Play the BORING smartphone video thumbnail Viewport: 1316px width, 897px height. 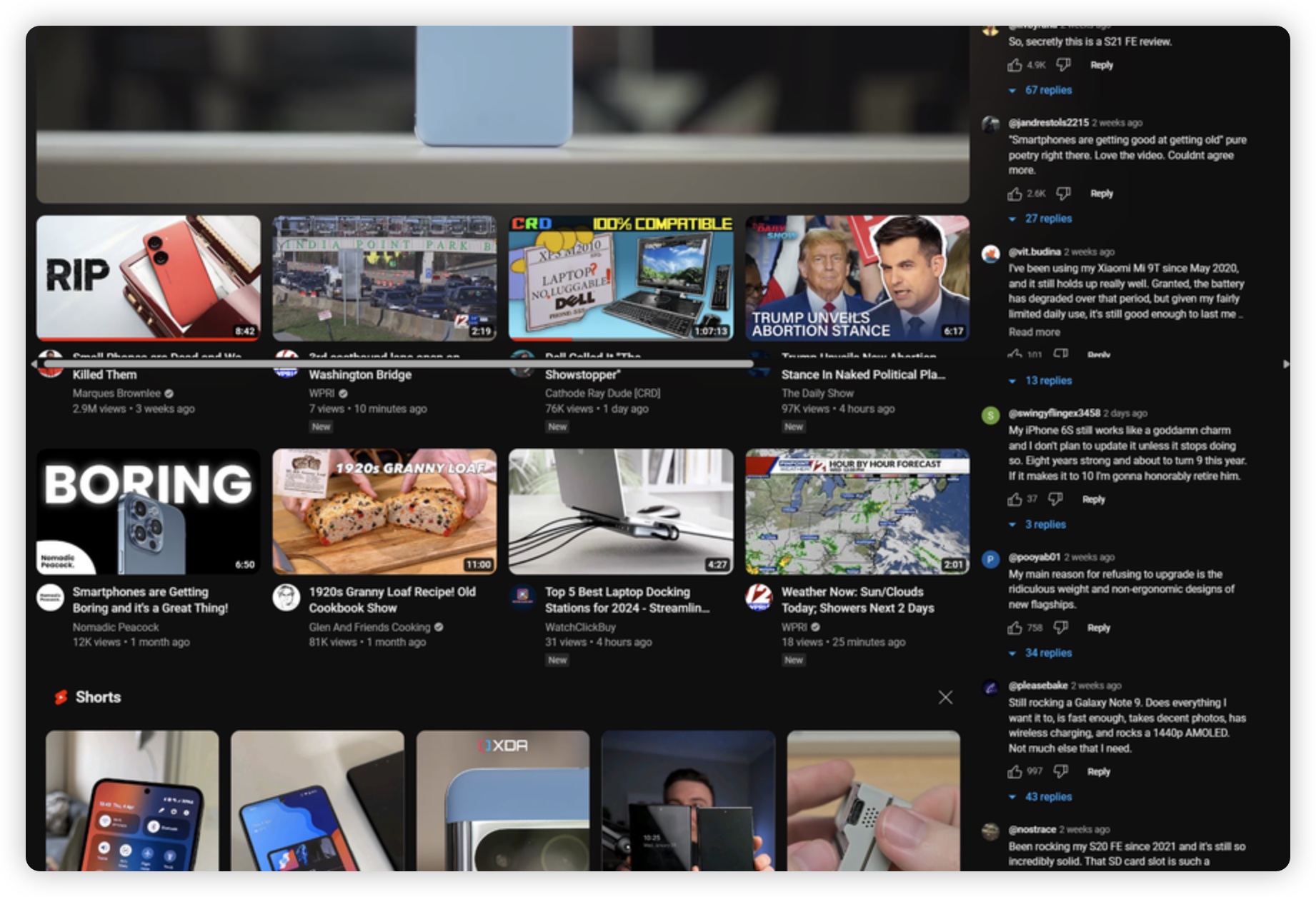tap(149, 511)
